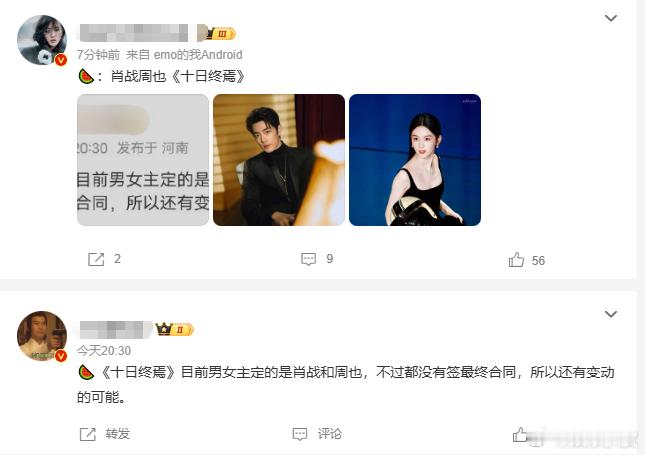This screenshot has height=455, width=645.
Task: Click the '7分钟前' timestamp on first post
Action: [x=98, y=55]
